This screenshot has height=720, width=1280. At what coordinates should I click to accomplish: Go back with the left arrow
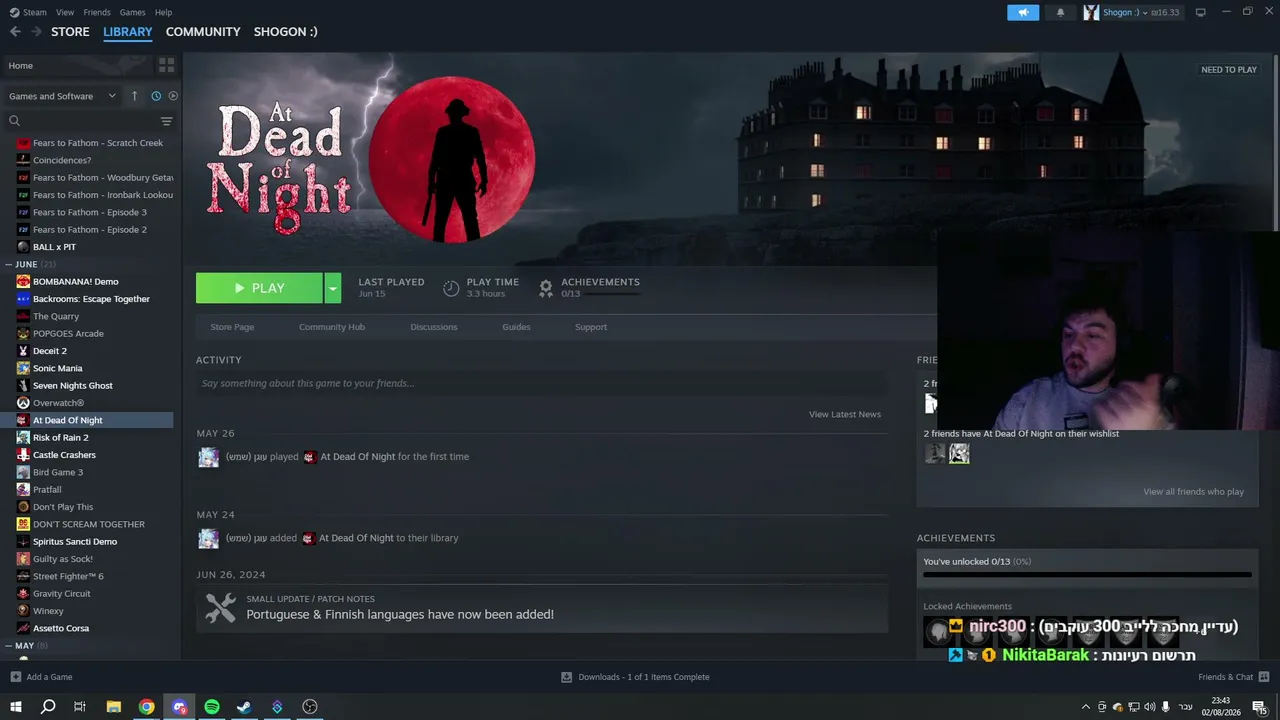(15, 32)
